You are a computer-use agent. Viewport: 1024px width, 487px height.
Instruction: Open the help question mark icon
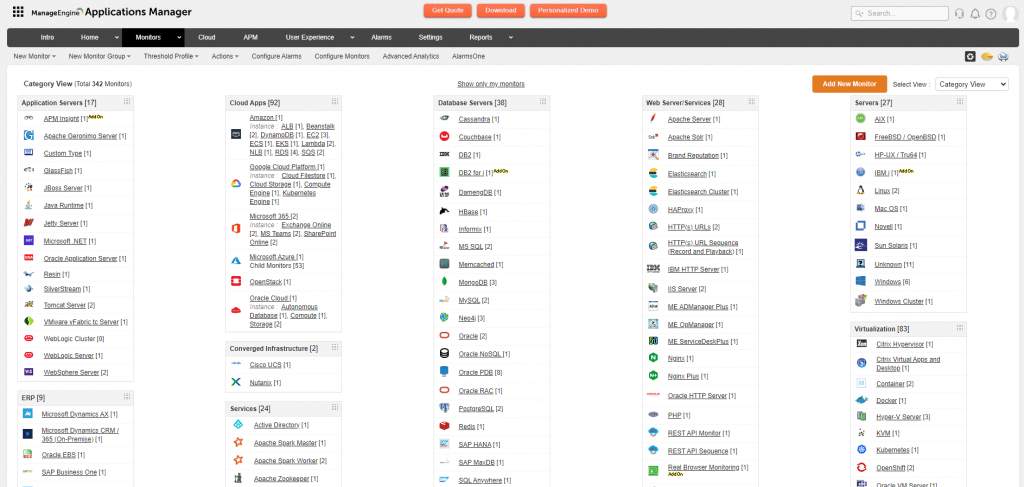(x=991, y=13)
